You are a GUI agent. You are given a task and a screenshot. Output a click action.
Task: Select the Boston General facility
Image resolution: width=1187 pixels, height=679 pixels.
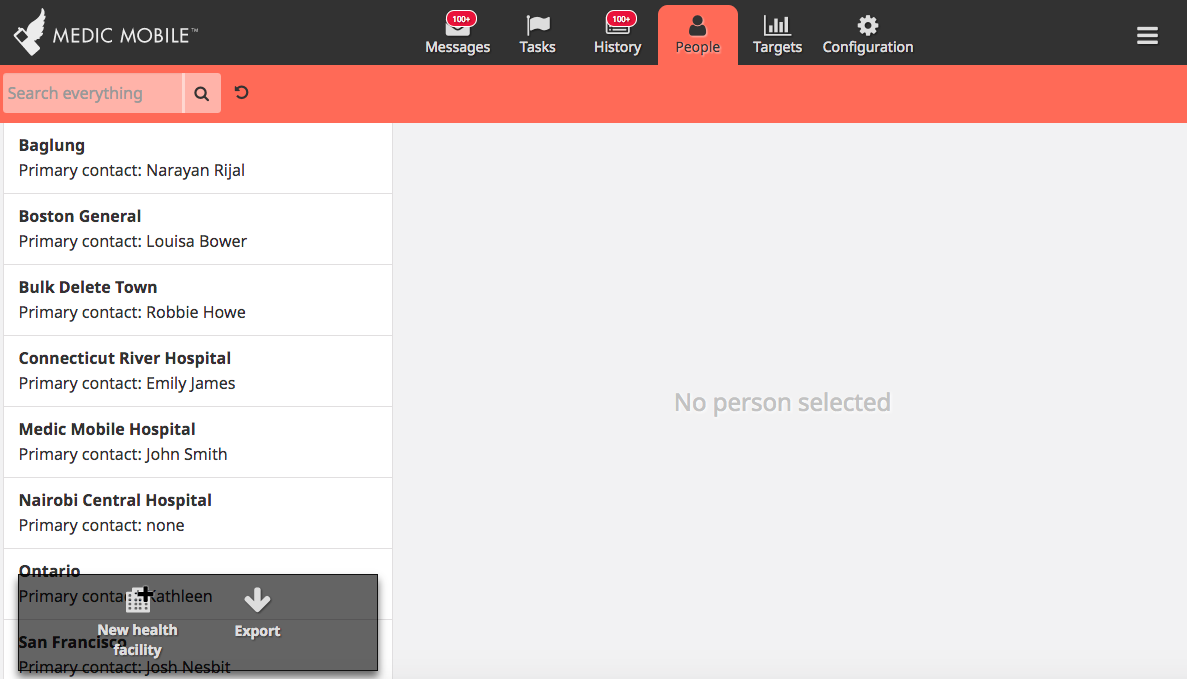coord(198,229)
